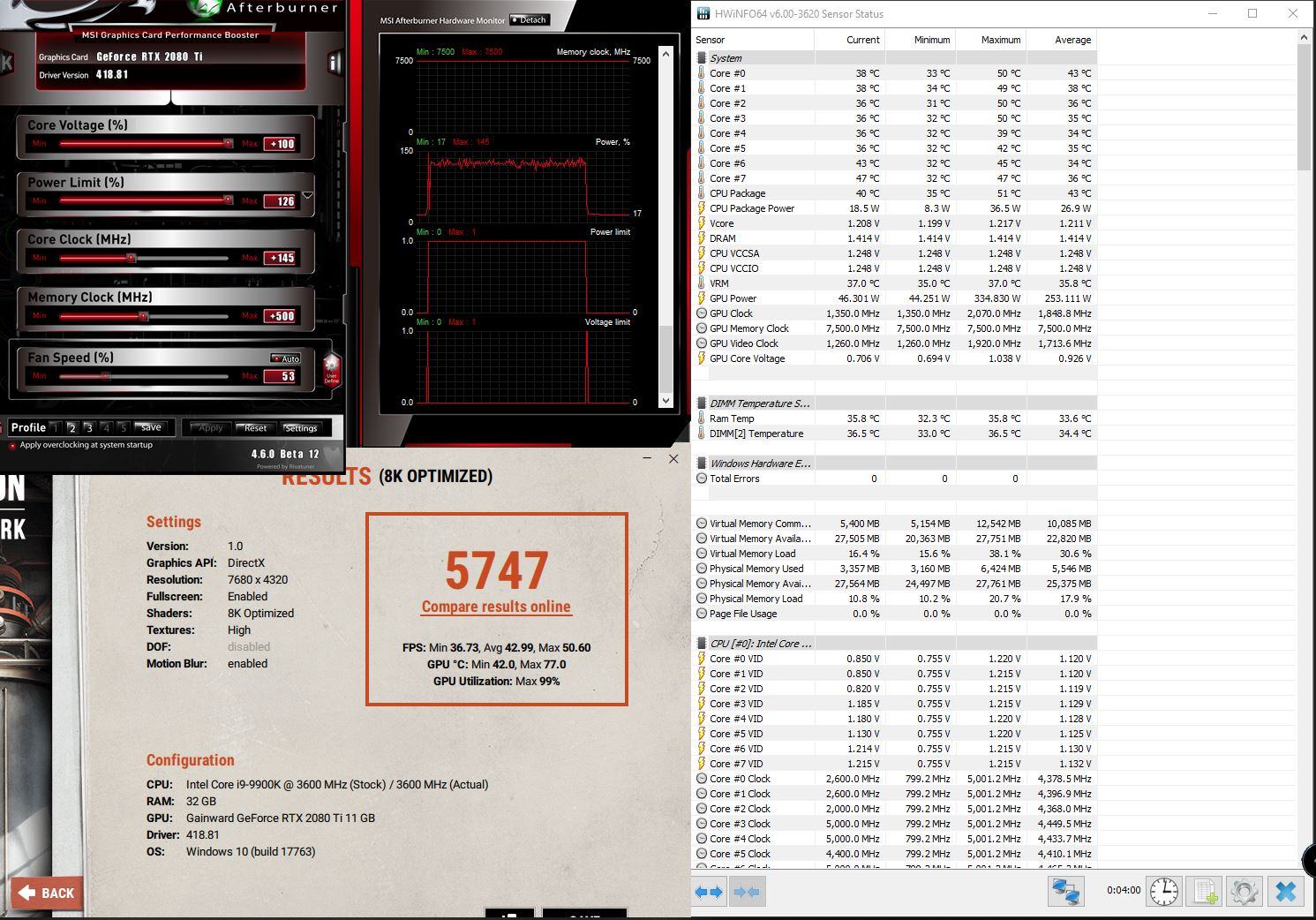Start HWiNFO logging to file icon
Viewport: 1316px width, 920px height.
[x=1205, y=892]
